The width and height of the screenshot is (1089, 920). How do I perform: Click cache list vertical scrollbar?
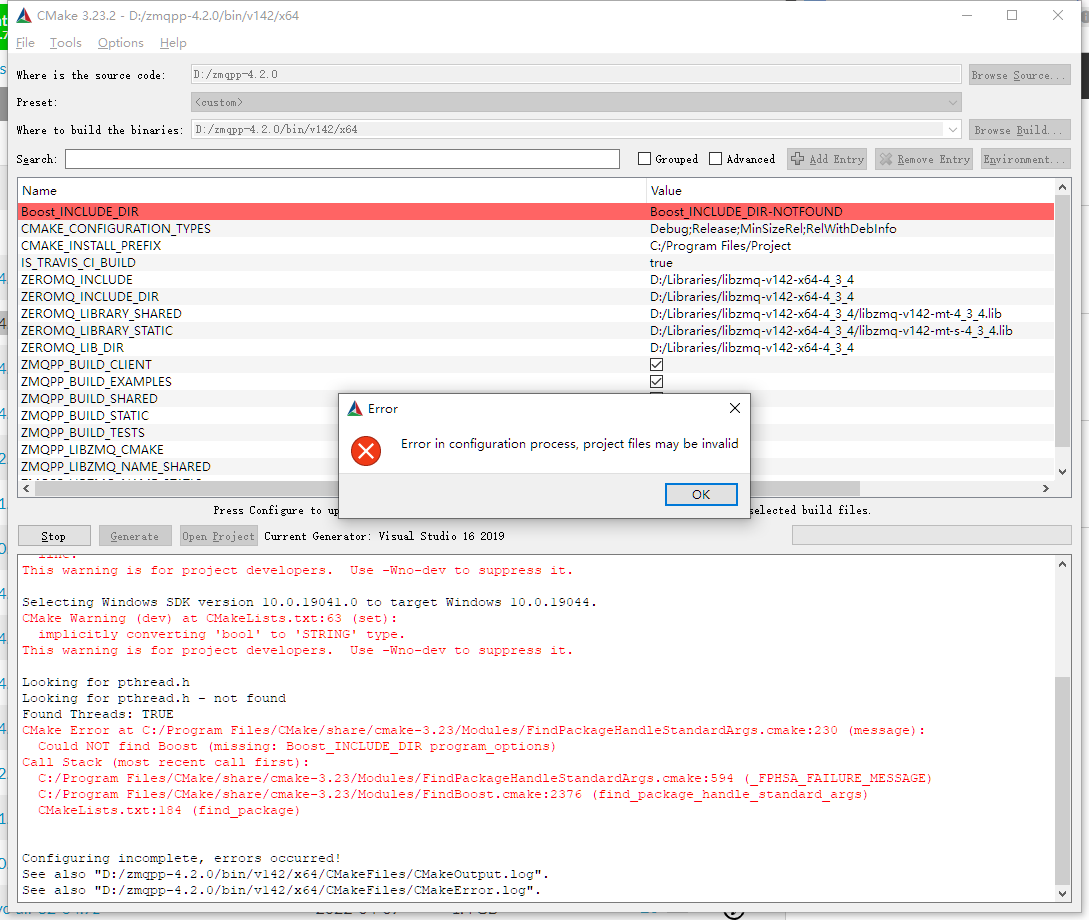click(x=1062, y=321)
